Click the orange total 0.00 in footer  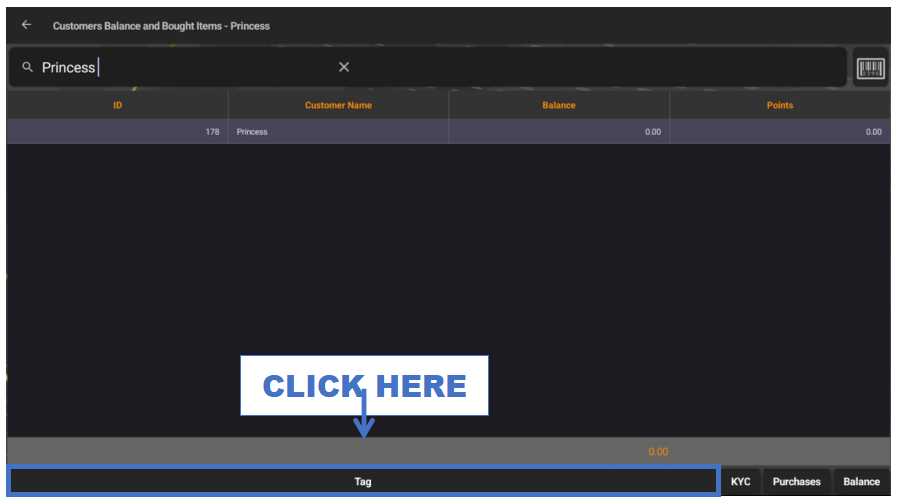click(x=657, y=452)
